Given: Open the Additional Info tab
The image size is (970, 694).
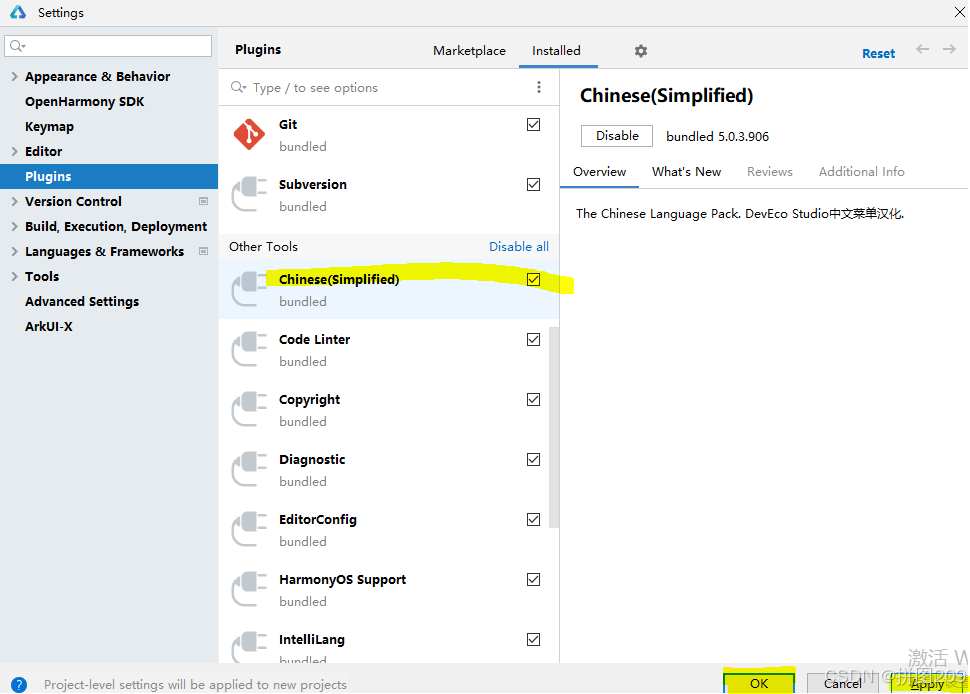Looking at the screenshot, I should coord(861,171).
